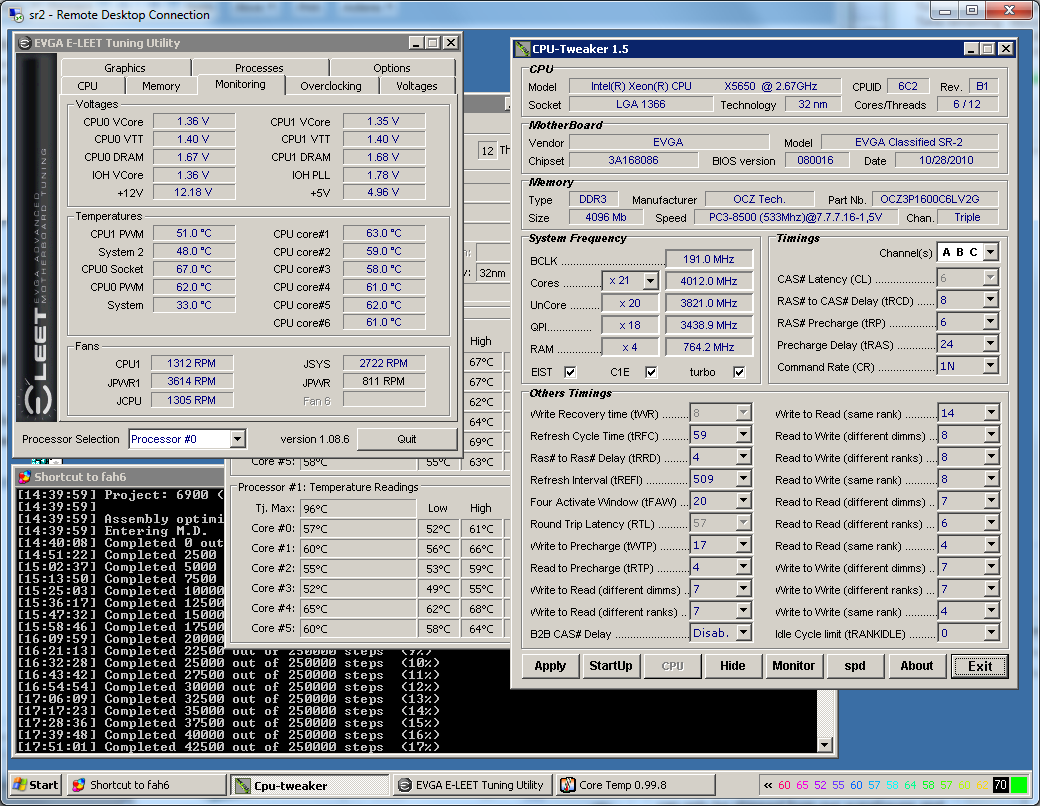
Task: Click Core #4 65°C reading
Action: pyautogui.click(x=358, y=608)
